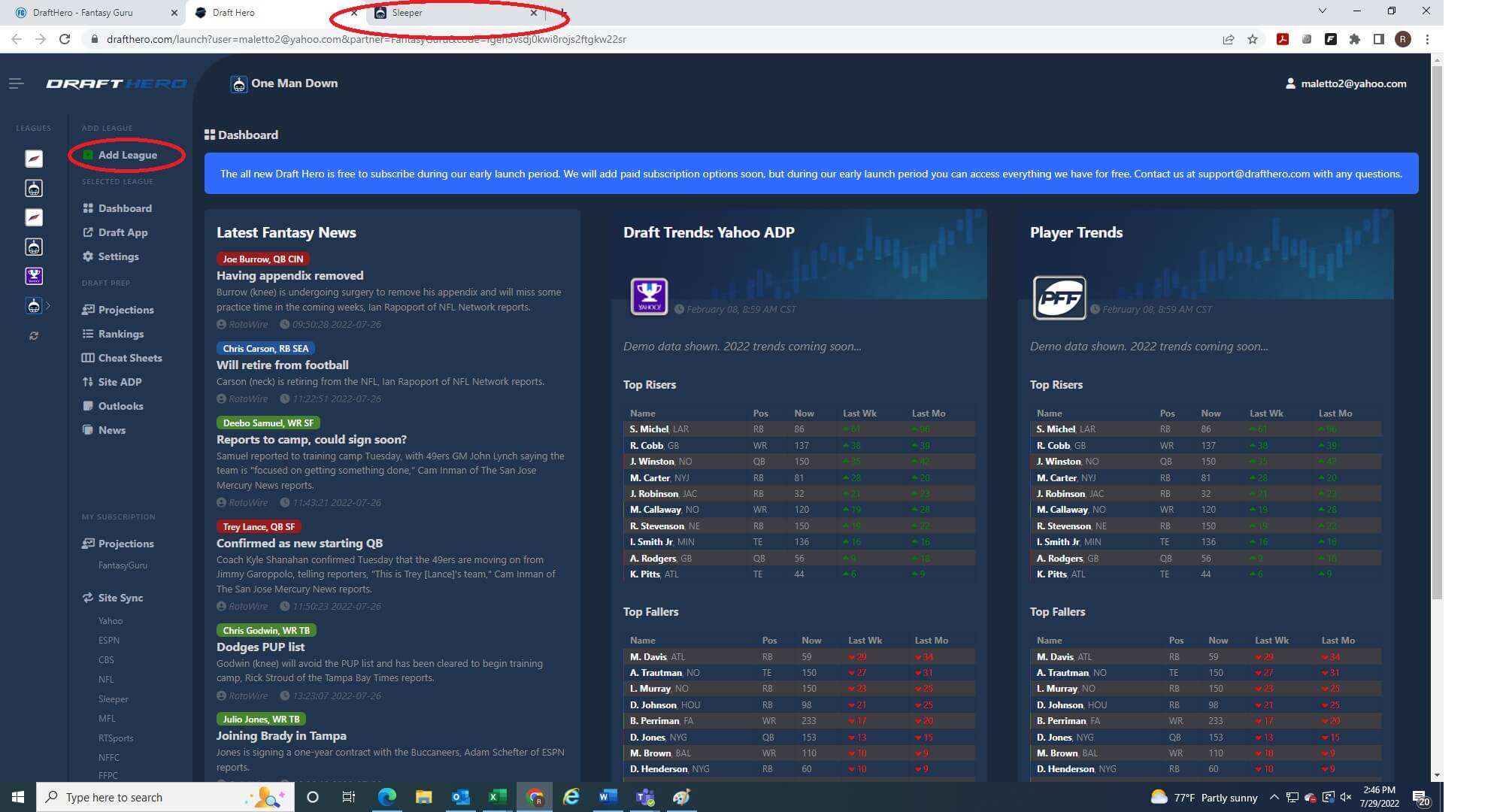Open the 'Dodges PUP list' news headline

coord(260,647)
